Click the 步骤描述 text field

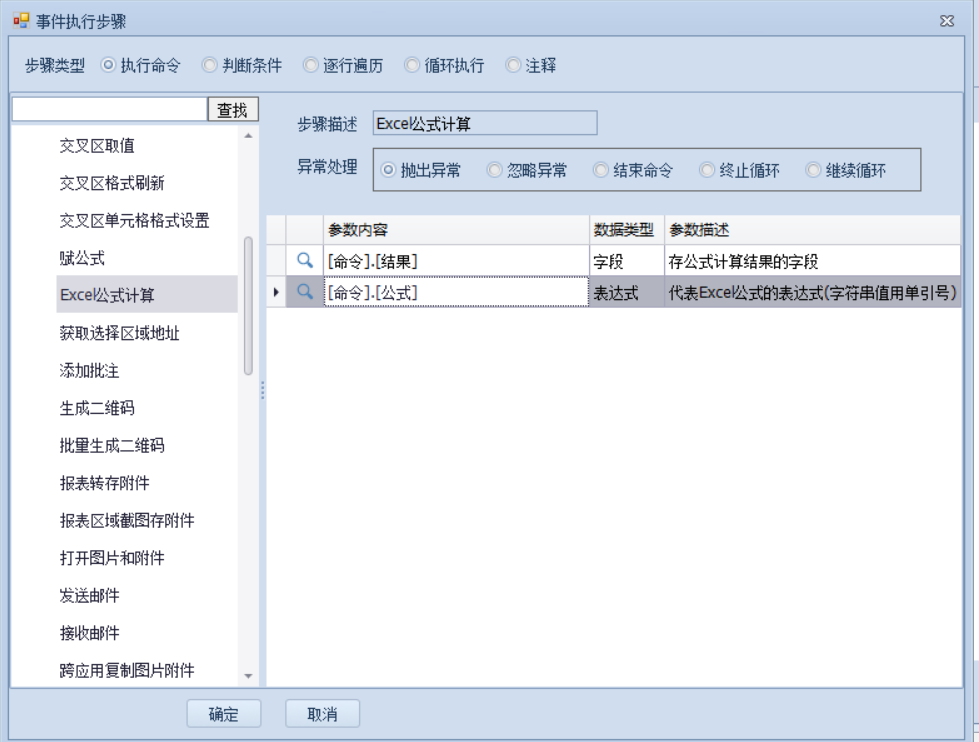pos(484,123)
